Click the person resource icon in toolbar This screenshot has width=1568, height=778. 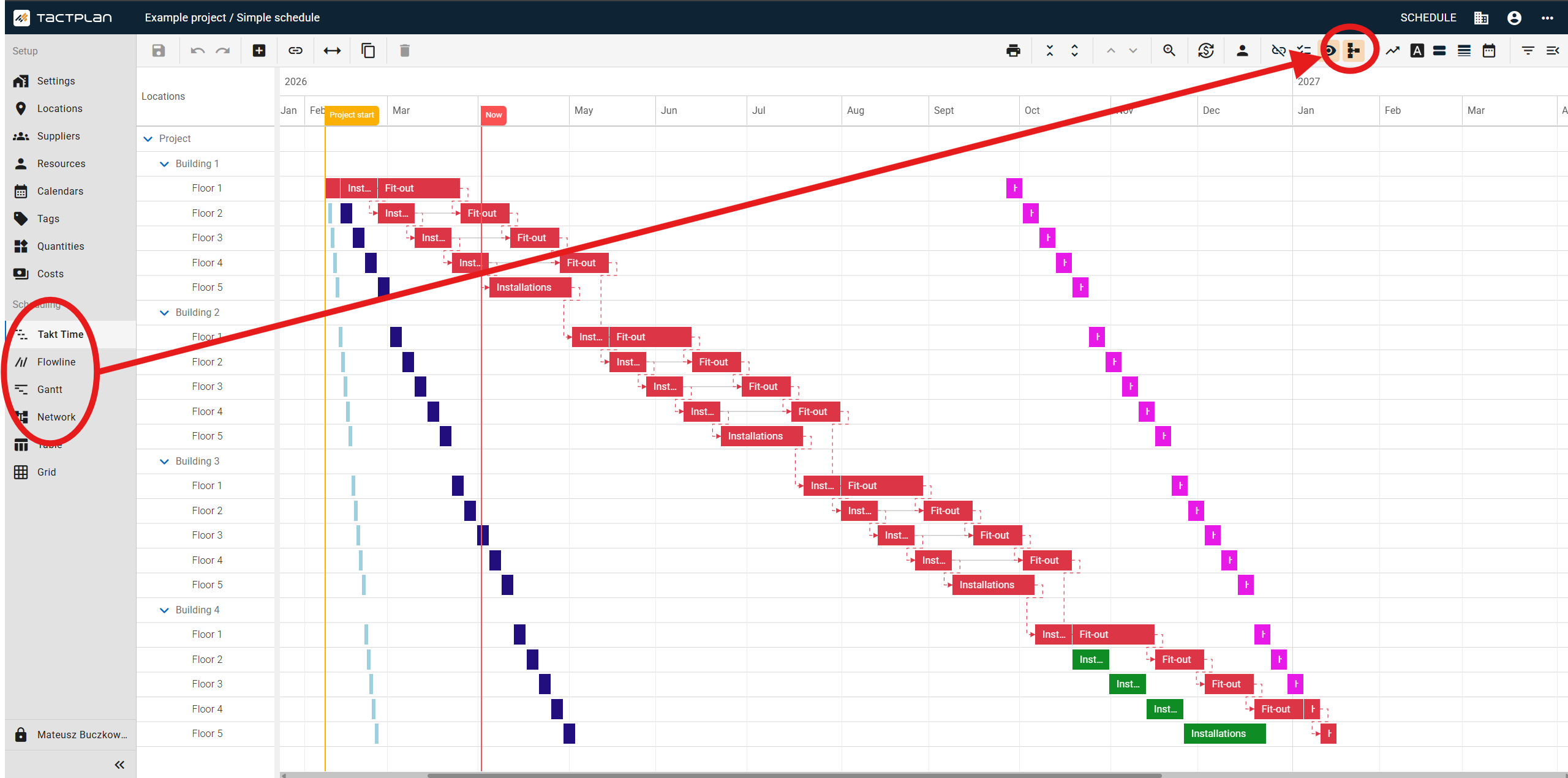1242,51
